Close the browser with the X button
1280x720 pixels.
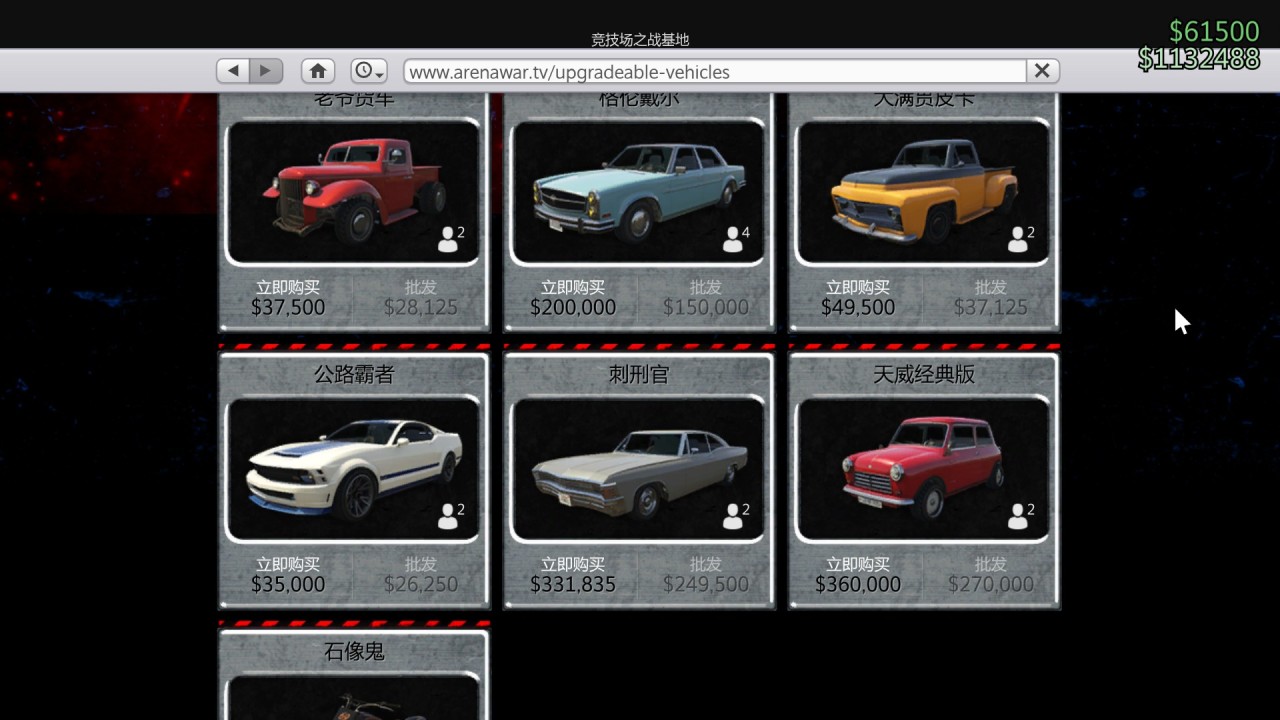(1042, 71)
